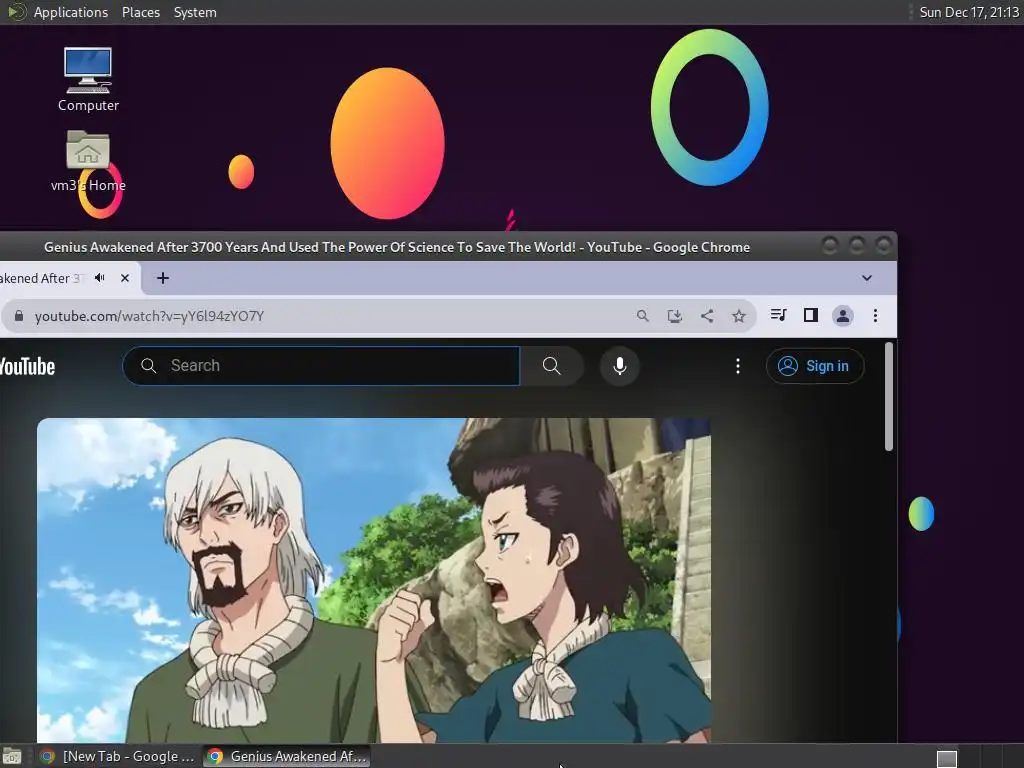This screenshot has width=1024, height=768.
Task: Close the YouTube tab in Chrome
Action: click(125, 278)
